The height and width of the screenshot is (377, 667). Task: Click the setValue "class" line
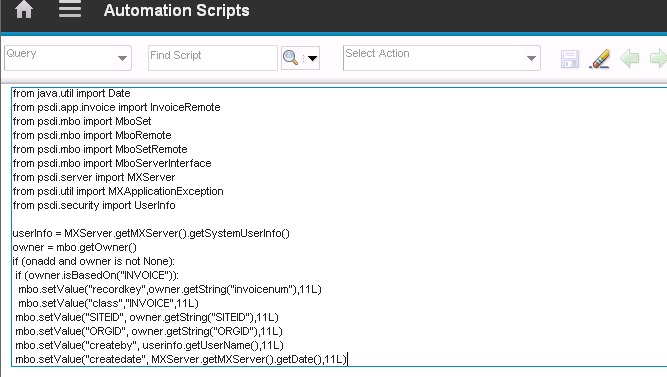[x=108, y=304]
